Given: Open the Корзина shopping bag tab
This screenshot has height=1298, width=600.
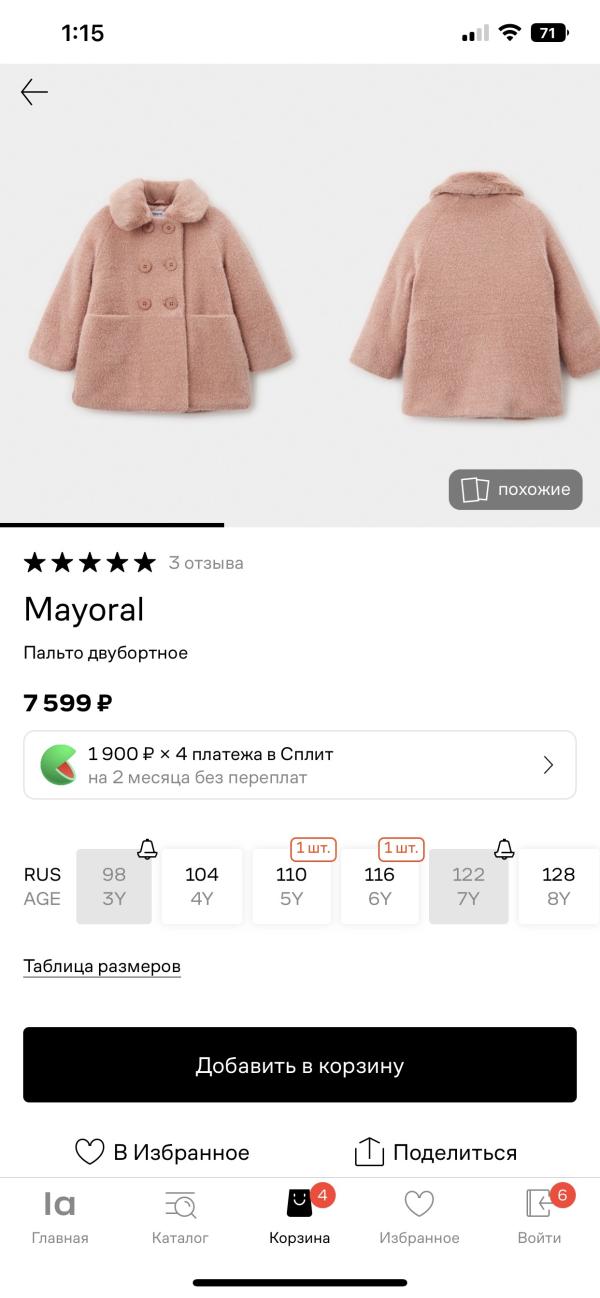Looking at the screenshot, I should tap(300, 1215).
